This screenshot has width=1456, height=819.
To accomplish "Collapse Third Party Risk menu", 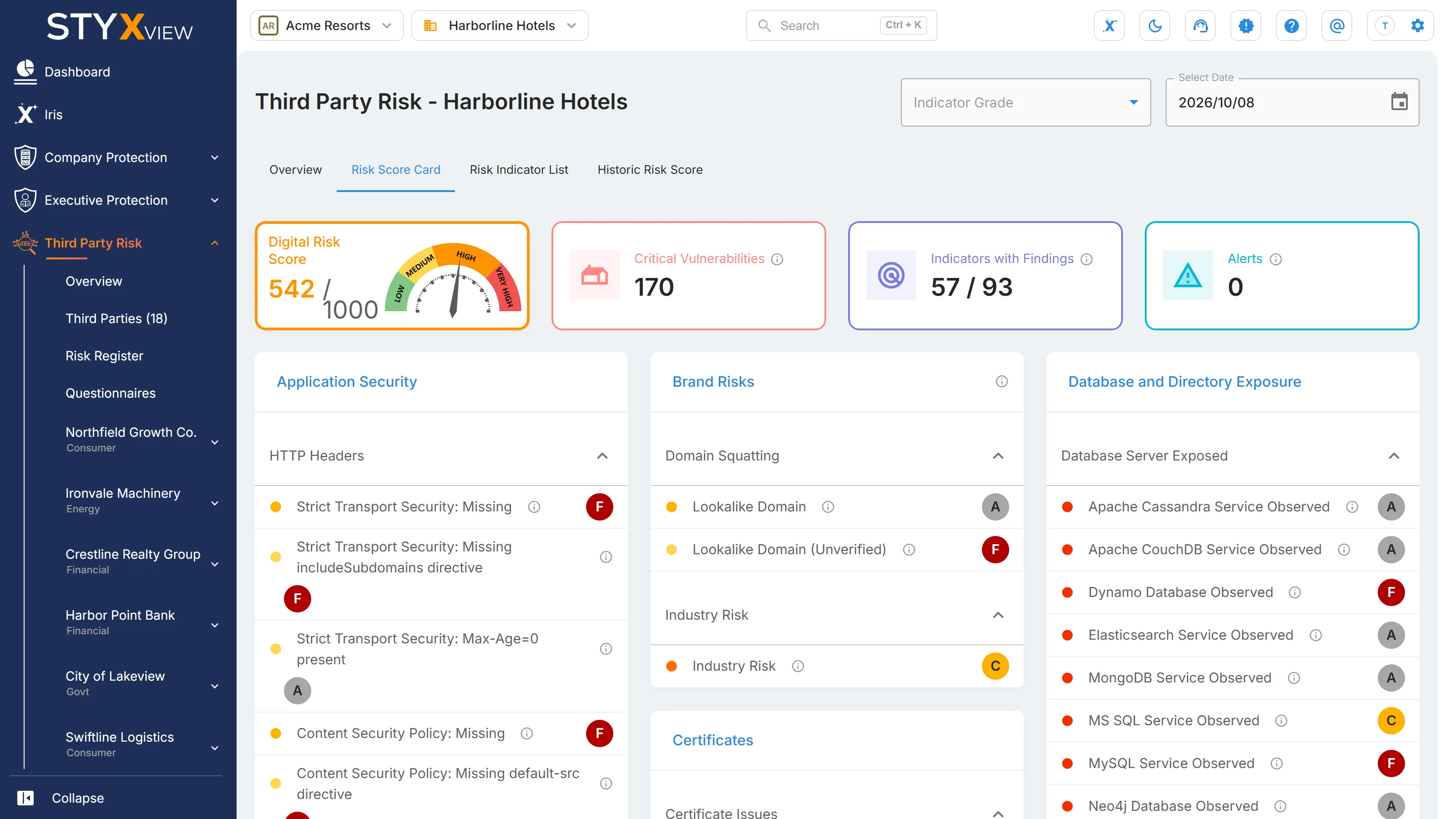I will [215, 243].
